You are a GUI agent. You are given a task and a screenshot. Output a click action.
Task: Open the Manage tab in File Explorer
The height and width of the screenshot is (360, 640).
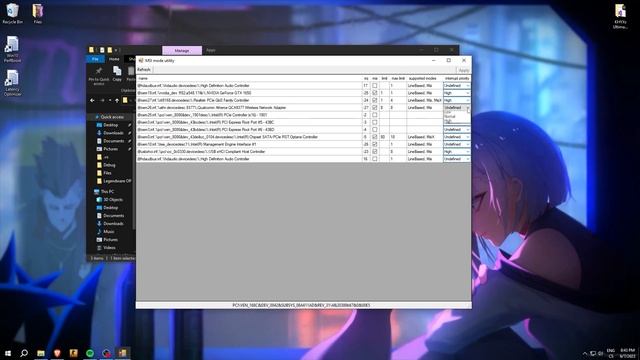(182, 51)
